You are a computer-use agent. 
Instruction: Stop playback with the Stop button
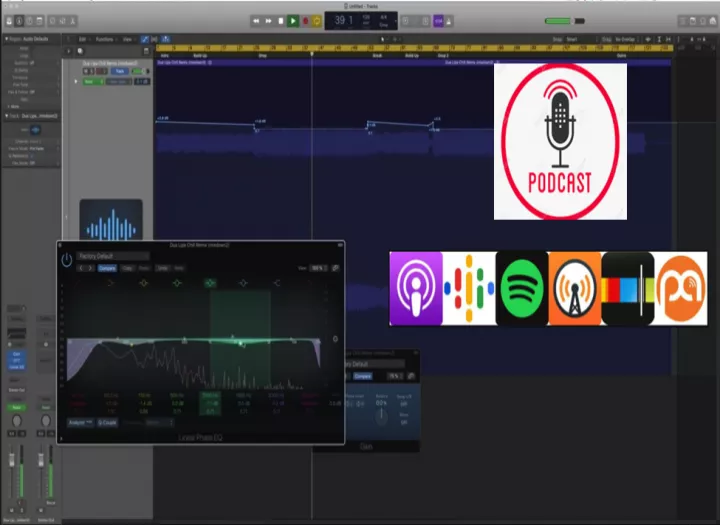(281, 21)
